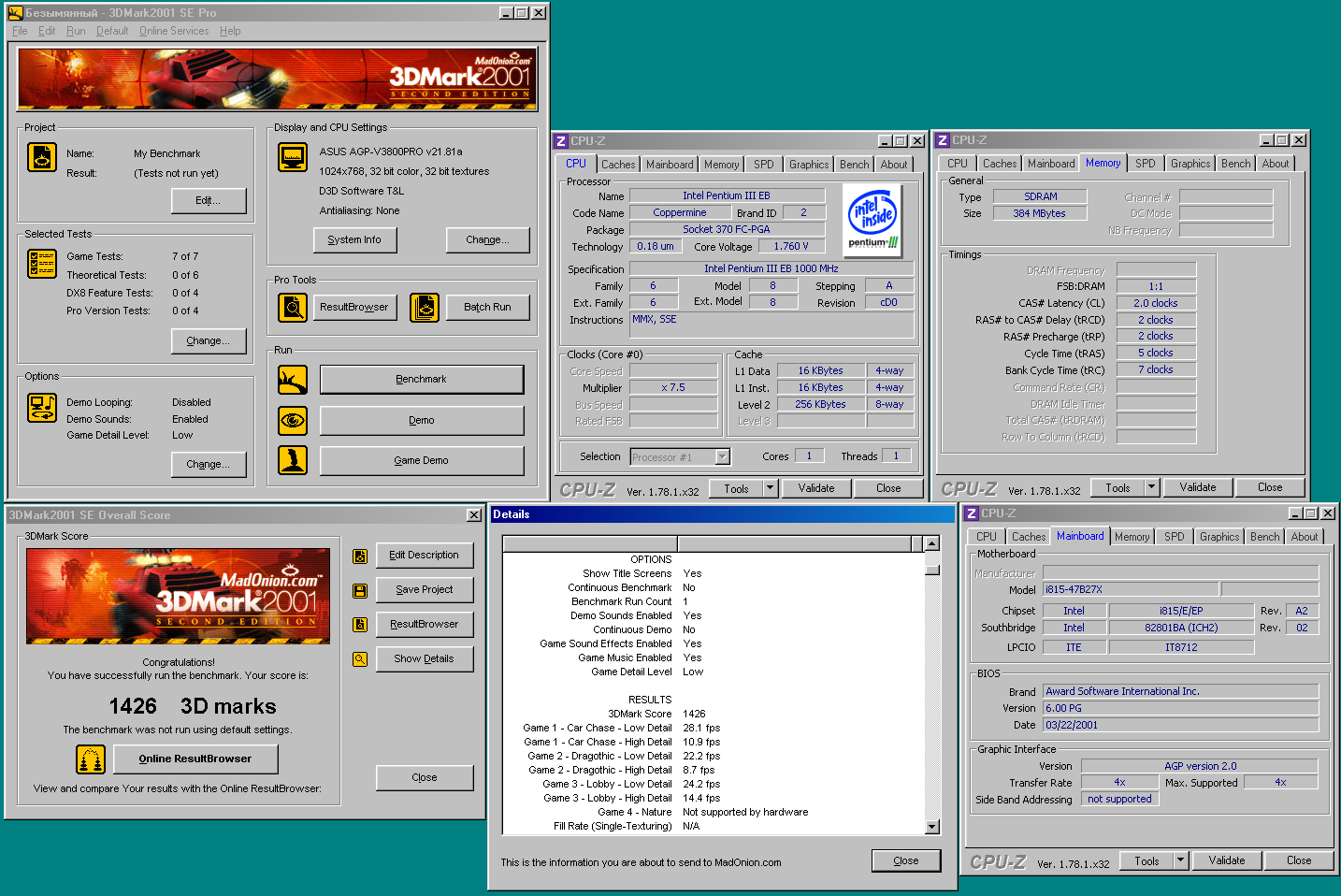Click the Z title icon of the CPU-Z Memory window
Screen dimensions: 1341x896
click(943, 140)
